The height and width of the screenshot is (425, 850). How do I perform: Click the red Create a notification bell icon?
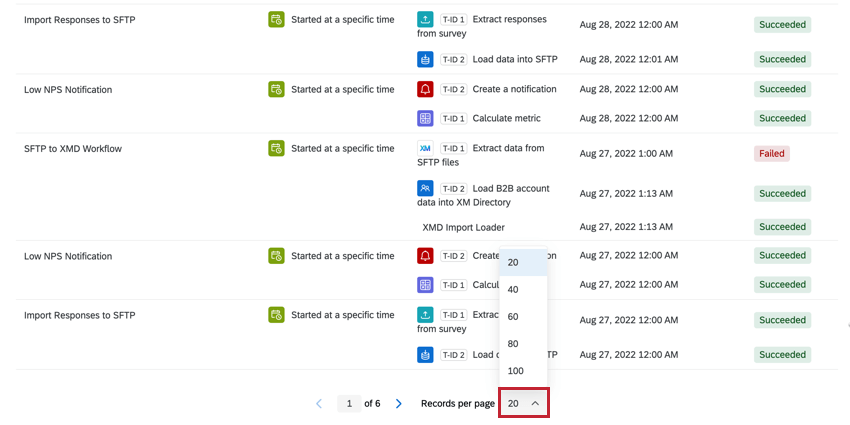(425, 89)
